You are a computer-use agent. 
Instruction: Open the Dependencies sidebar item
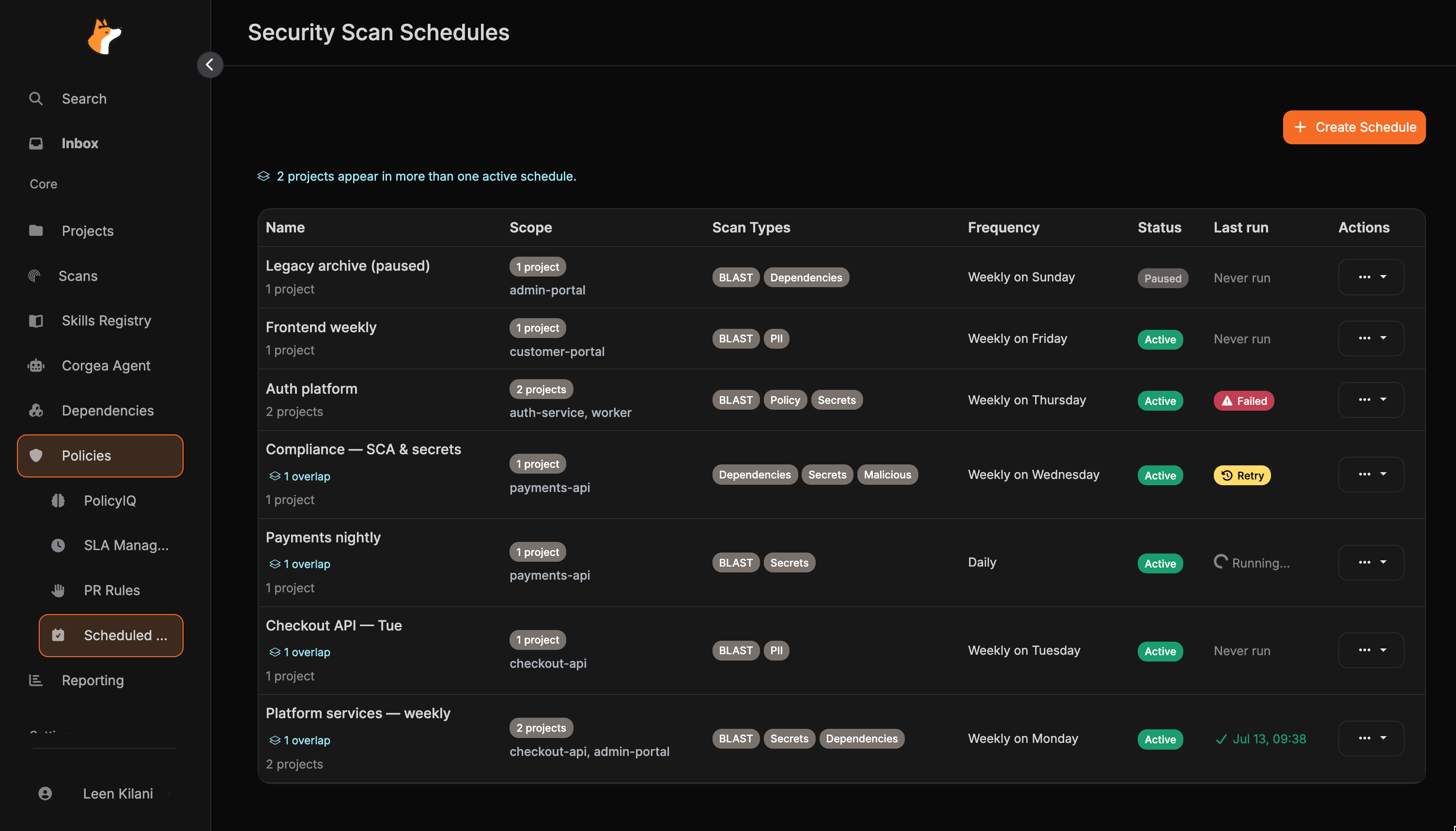pyautogui.click(x=100, y=410)
